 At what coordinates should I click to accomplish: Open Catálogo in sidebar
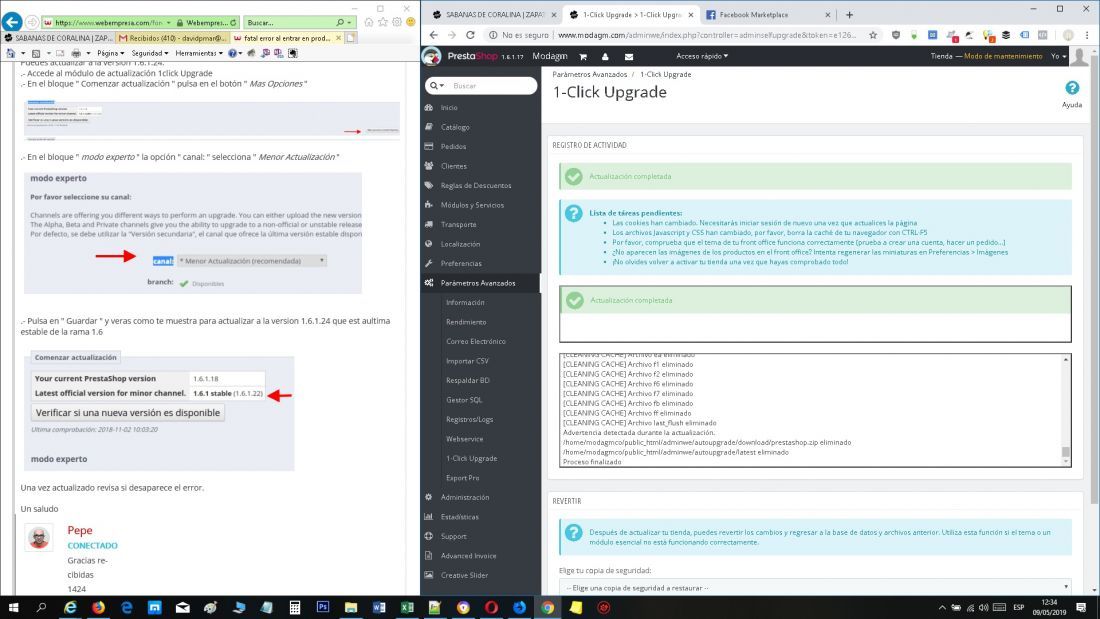[455, 127]
